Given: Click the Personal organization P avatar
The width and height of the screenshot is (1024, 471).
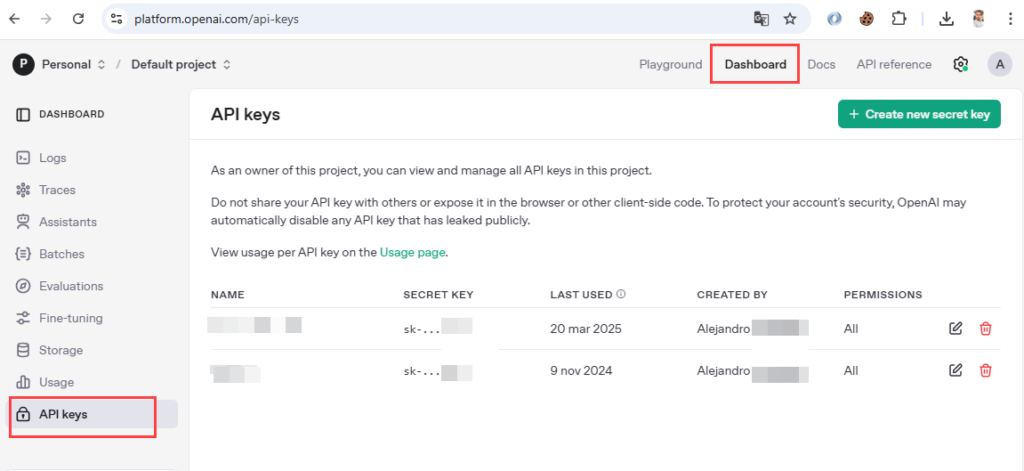Looking at the screenshot, I should pos(23,65).
